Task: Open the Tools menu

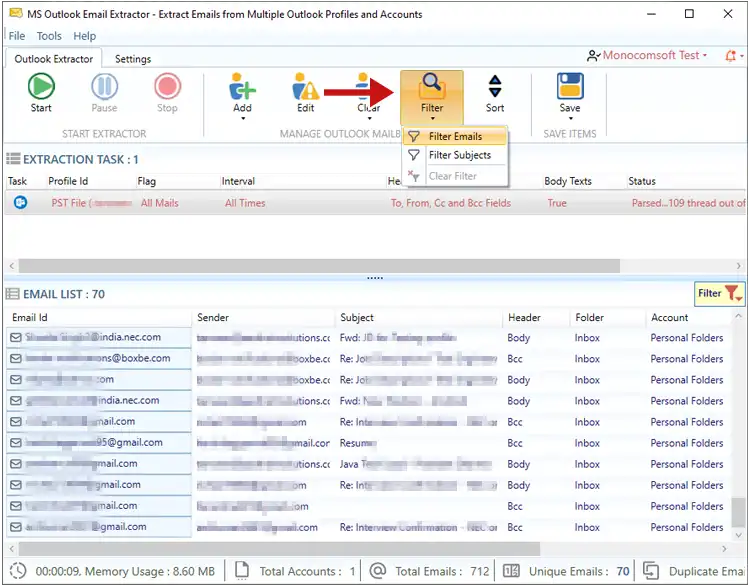Action: [x=49, y=36]
